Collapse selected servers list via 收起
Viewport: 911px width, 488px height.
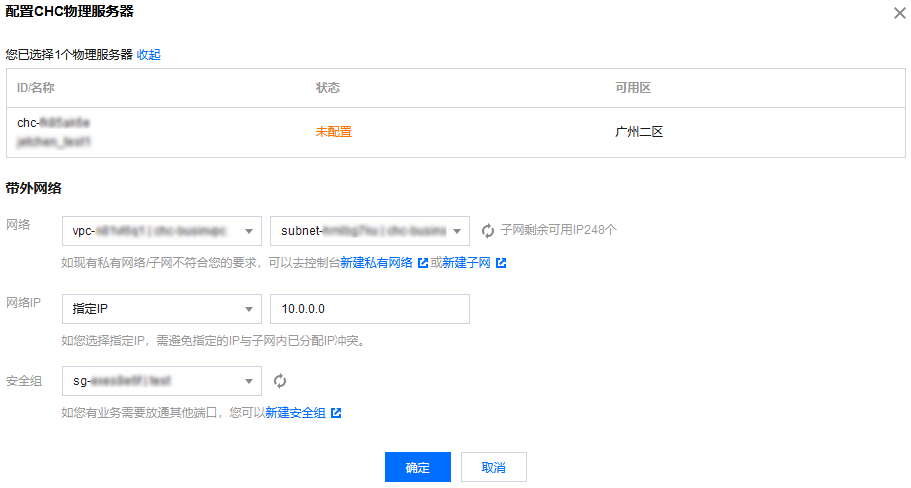click(149, 55)
